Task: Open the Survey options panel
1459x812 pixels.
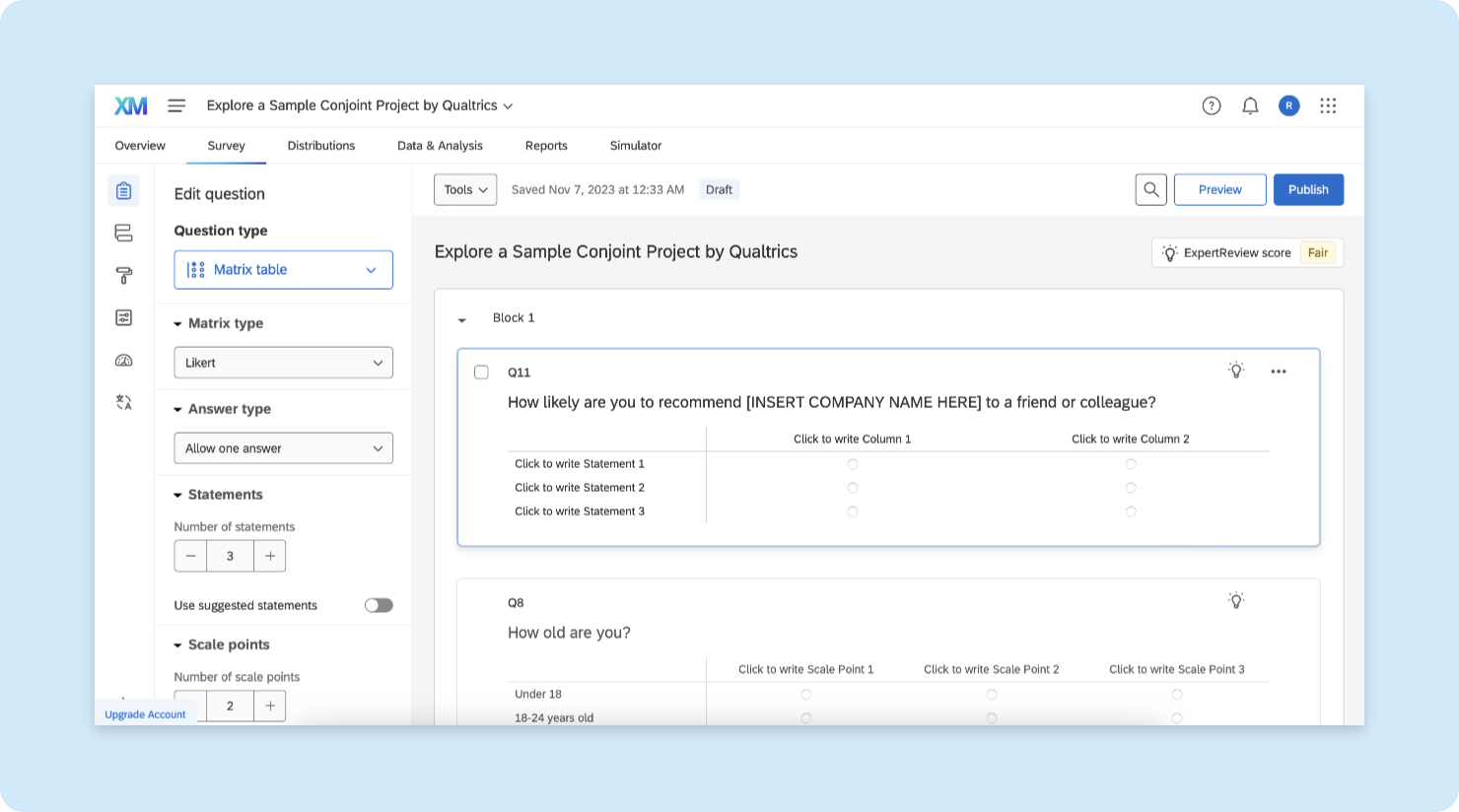Action: click(123, 317)
